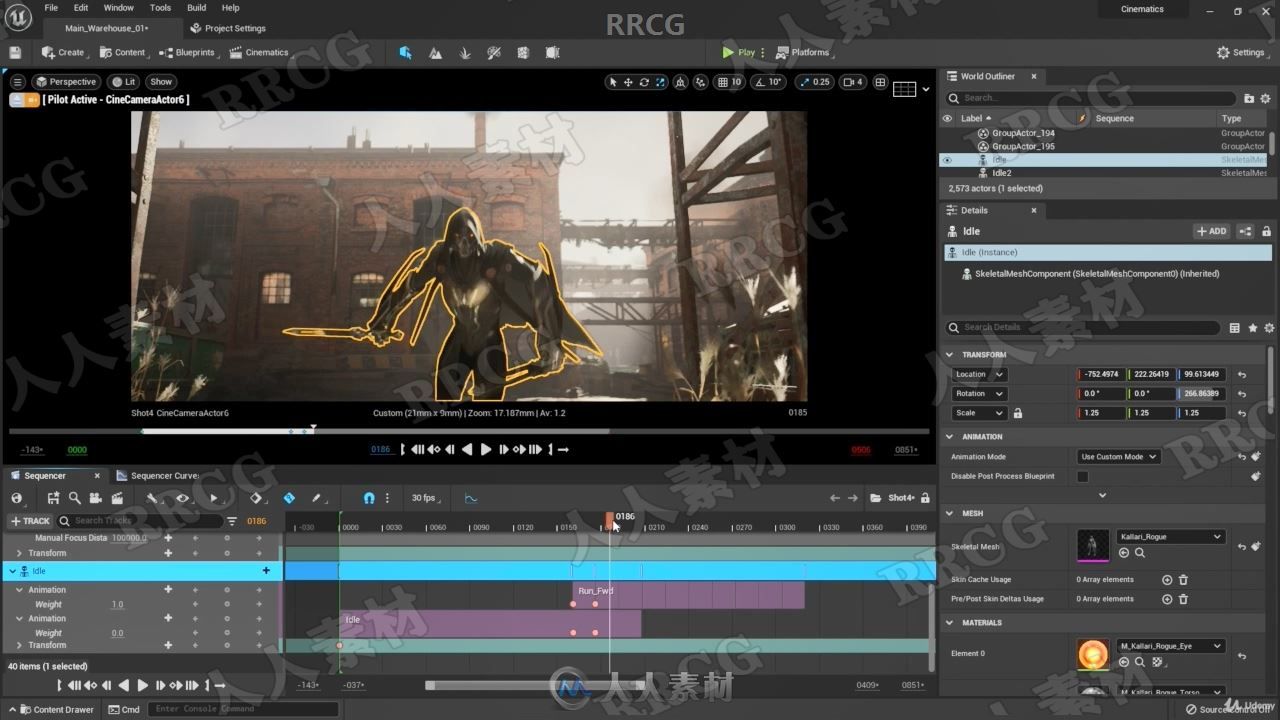Expand the Transform track below Manual Focus
The height and width of the screenshot is (720, 1280).
tap(19, 553)
